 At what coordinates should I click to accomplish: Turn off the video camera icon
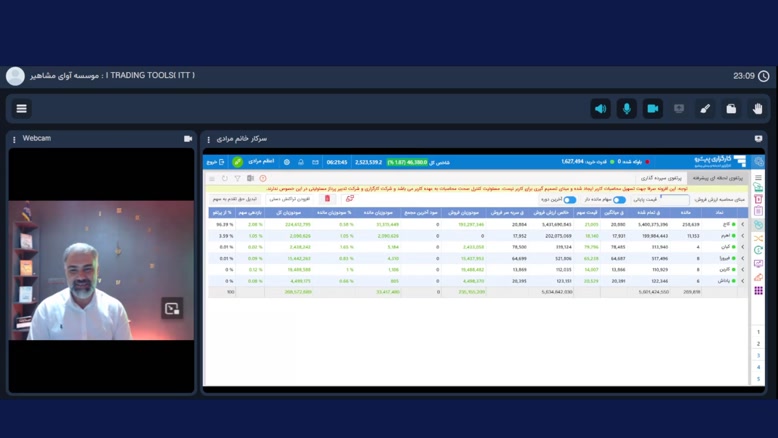click(653, 108)
